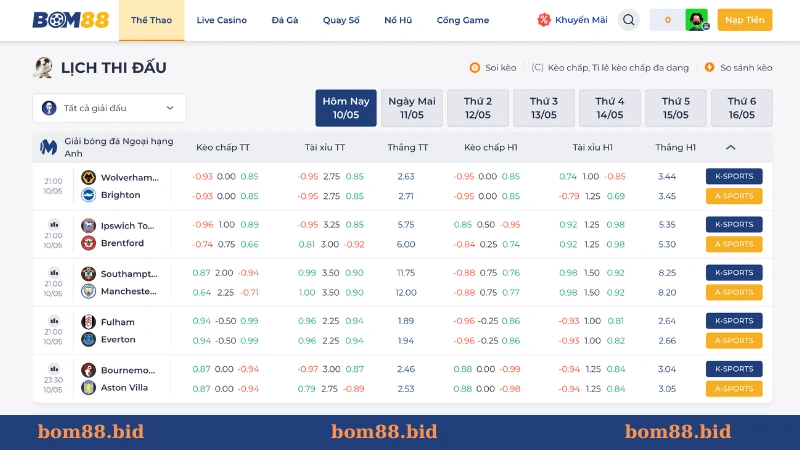
Task: Click the account balance field showing 0
Action: point(667,20)
